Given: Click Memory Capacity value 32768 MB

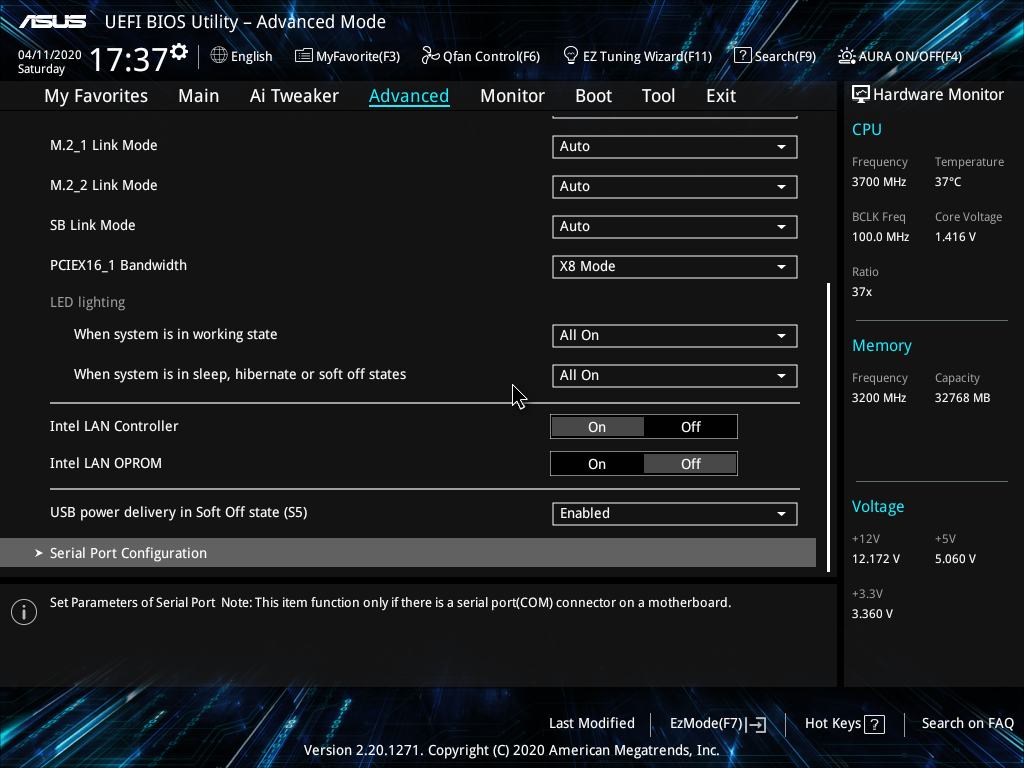Looking at the screenshot, I should point(963,398).
